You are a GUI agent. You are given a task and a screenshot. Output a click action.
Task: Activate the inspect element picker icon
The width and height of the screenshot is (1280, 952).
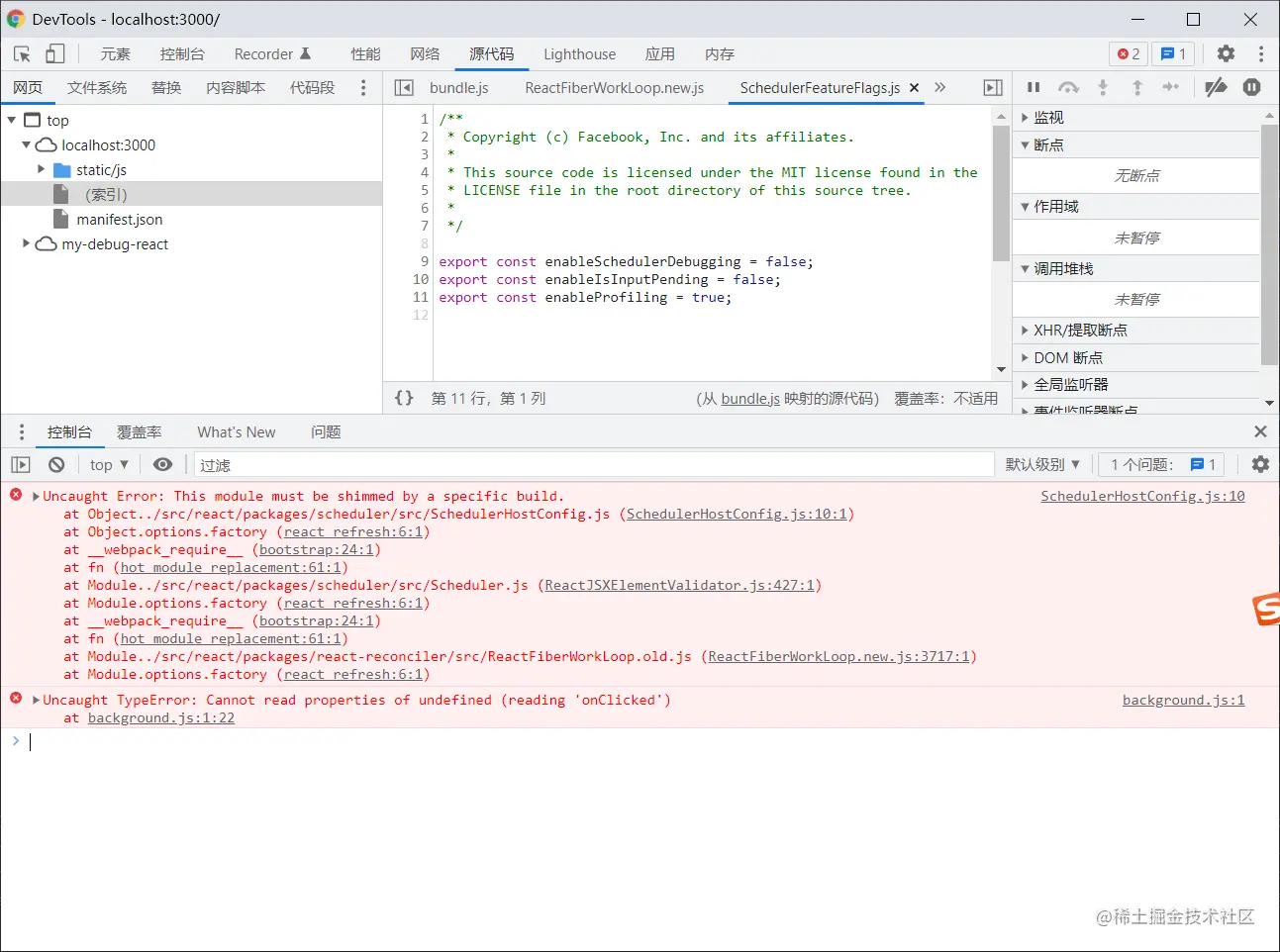click(22, 54)
